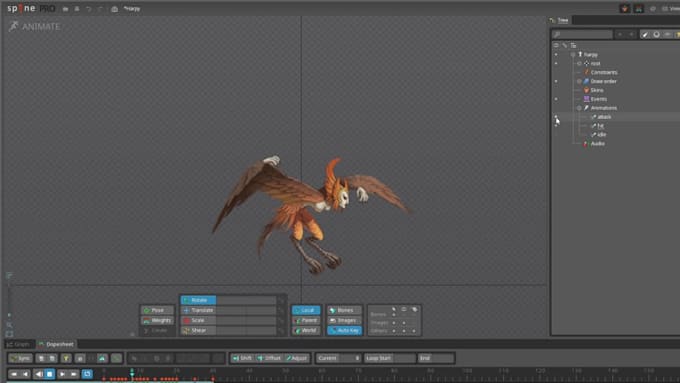Click the Adjust keys button

point(297,358)
